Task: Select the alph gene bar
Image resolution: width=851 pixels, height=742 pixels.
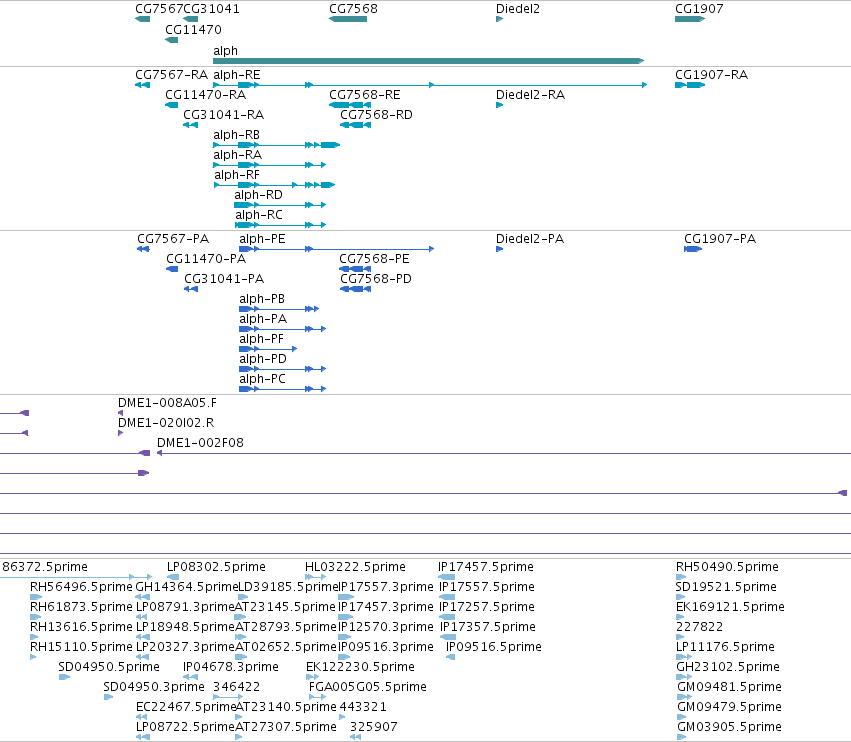Action: [x=428, y=61]
